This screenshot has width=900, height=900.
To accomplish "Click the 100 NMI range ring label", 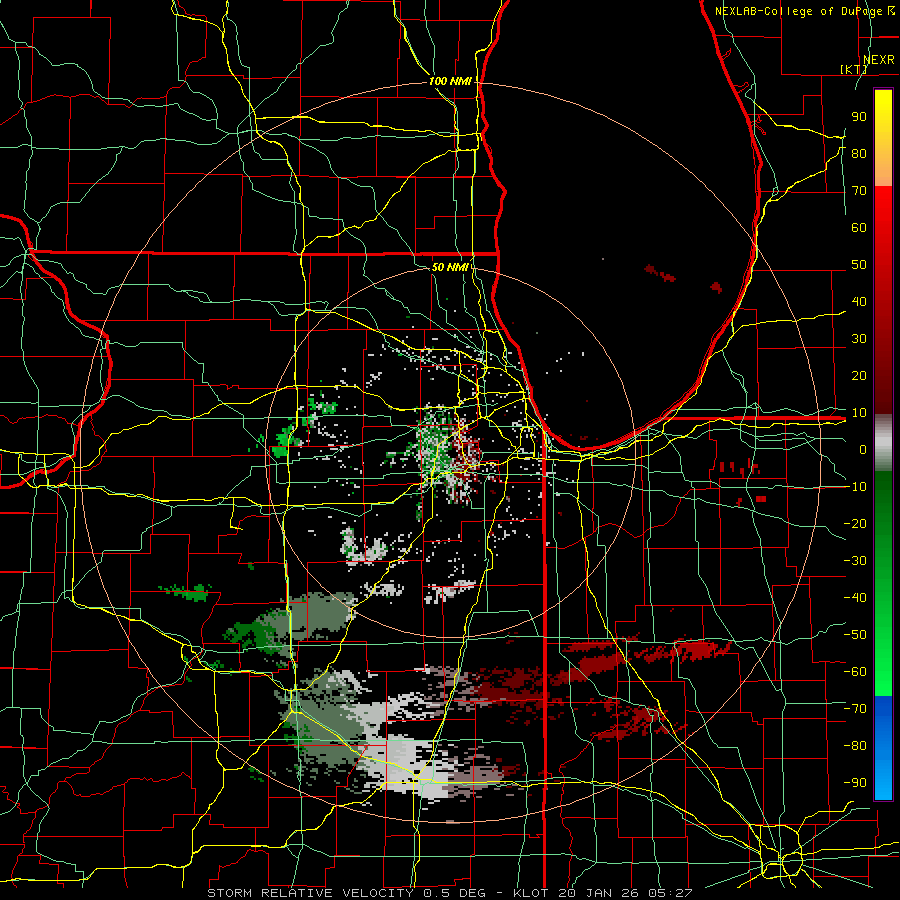I will [450, 81].
